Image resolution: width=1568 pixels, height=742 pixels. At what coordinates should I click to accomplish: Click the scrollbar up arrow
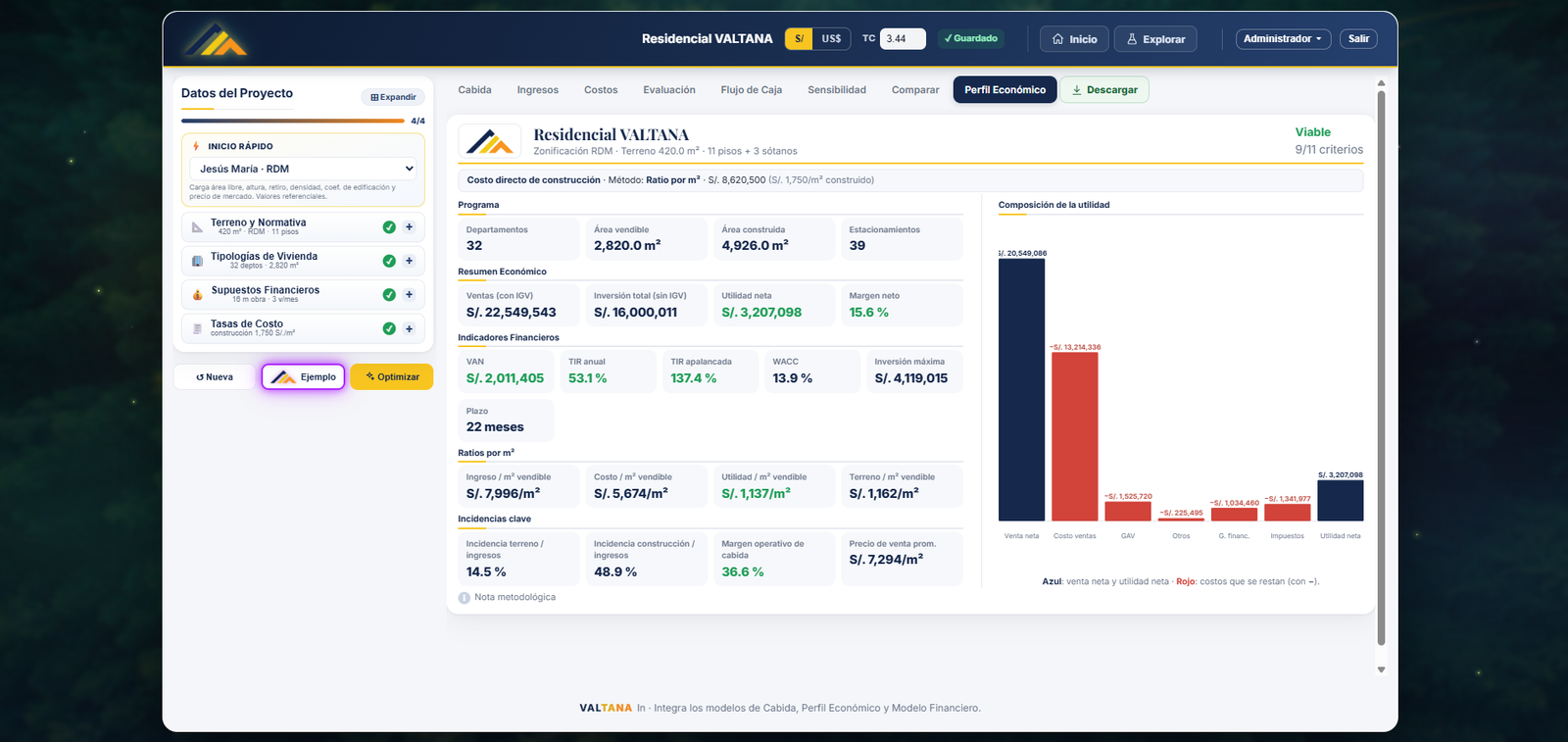point(1382,83)
